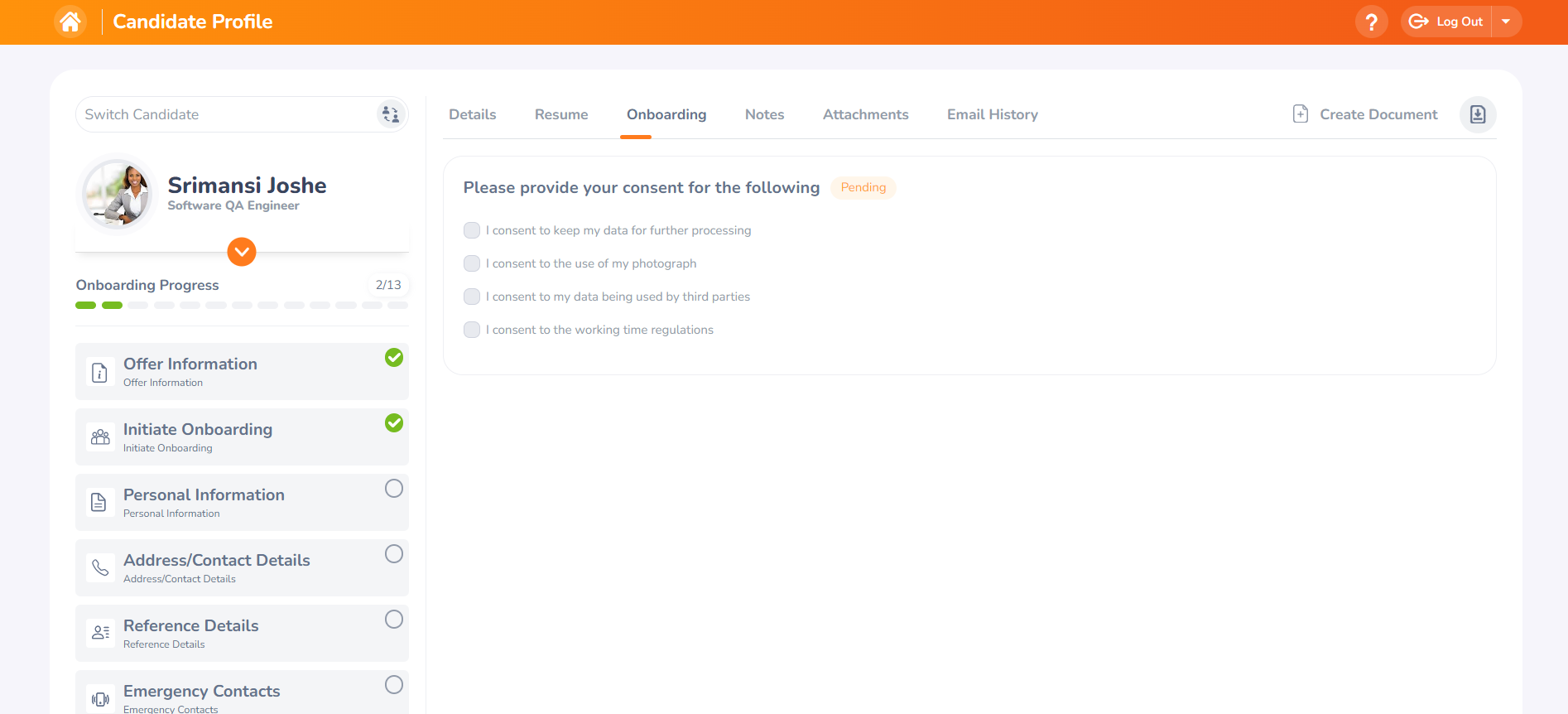1568x714 pixels.
Task: Enable consent to working time regulations
Action: coord(472,330)
